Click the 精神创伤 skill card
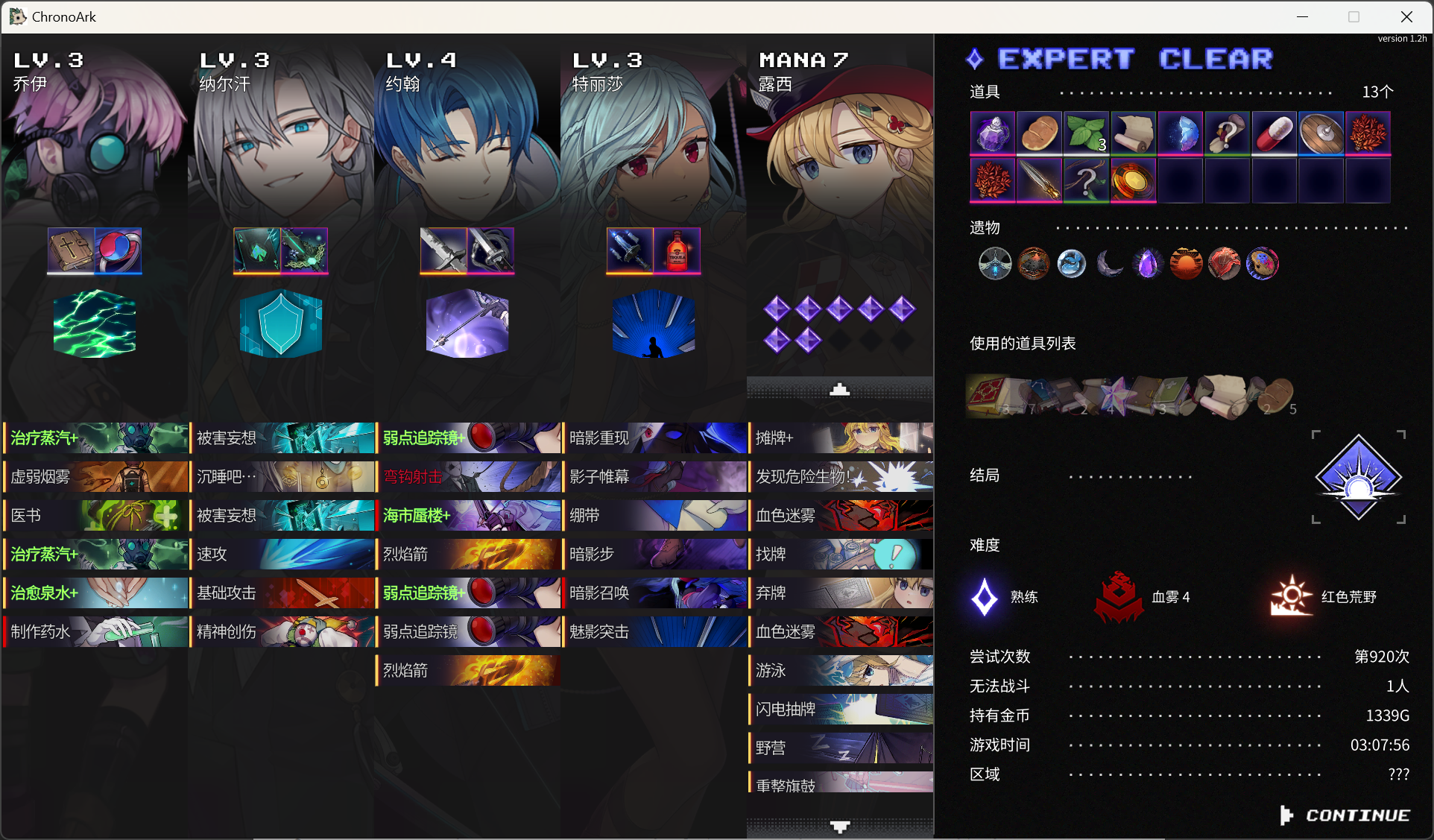Image resolution: width=1434 pixels, height=840 pixels. [282, 632]
